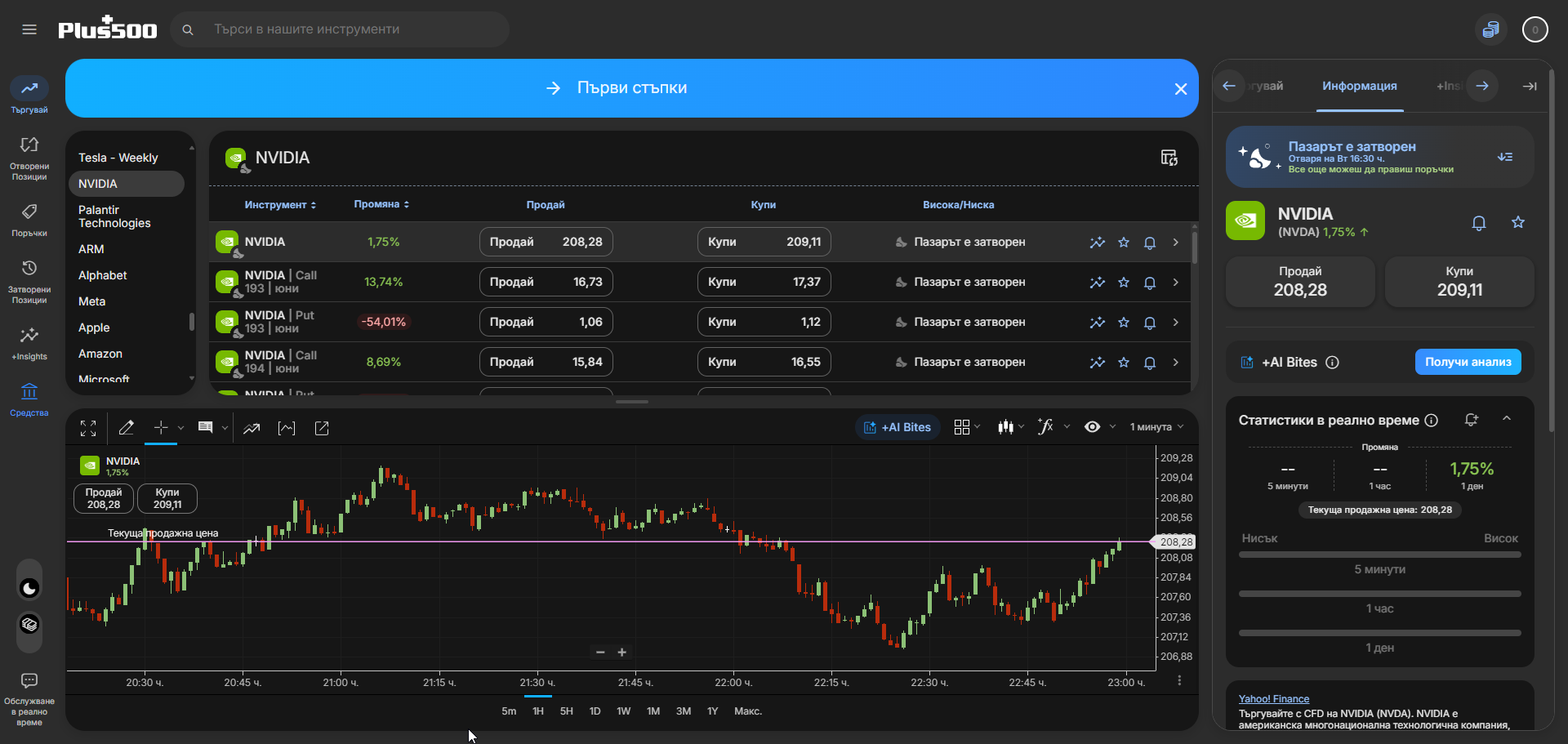Click Продай 16,73 for NVIDIA Call 193

[546, 282]
